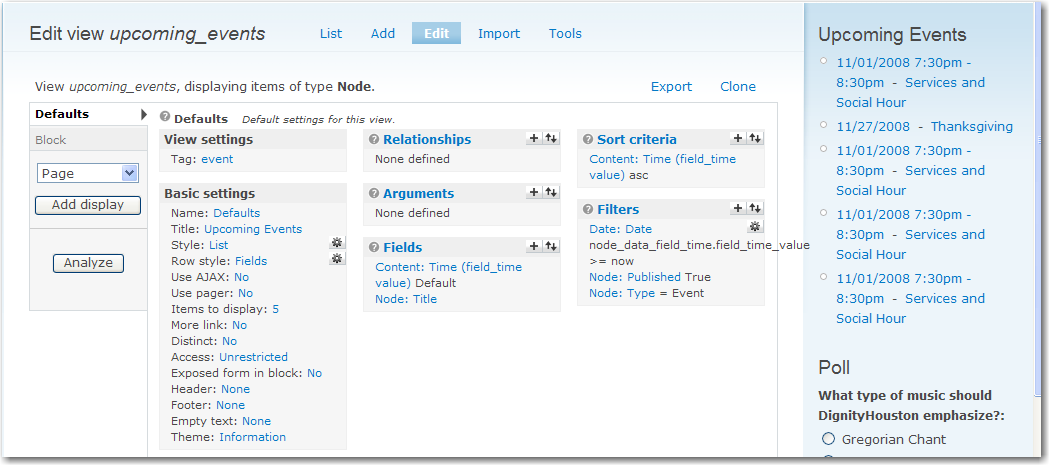Click the Filters help question icon
1049x465 pixels.
click(x=587, y=209)
